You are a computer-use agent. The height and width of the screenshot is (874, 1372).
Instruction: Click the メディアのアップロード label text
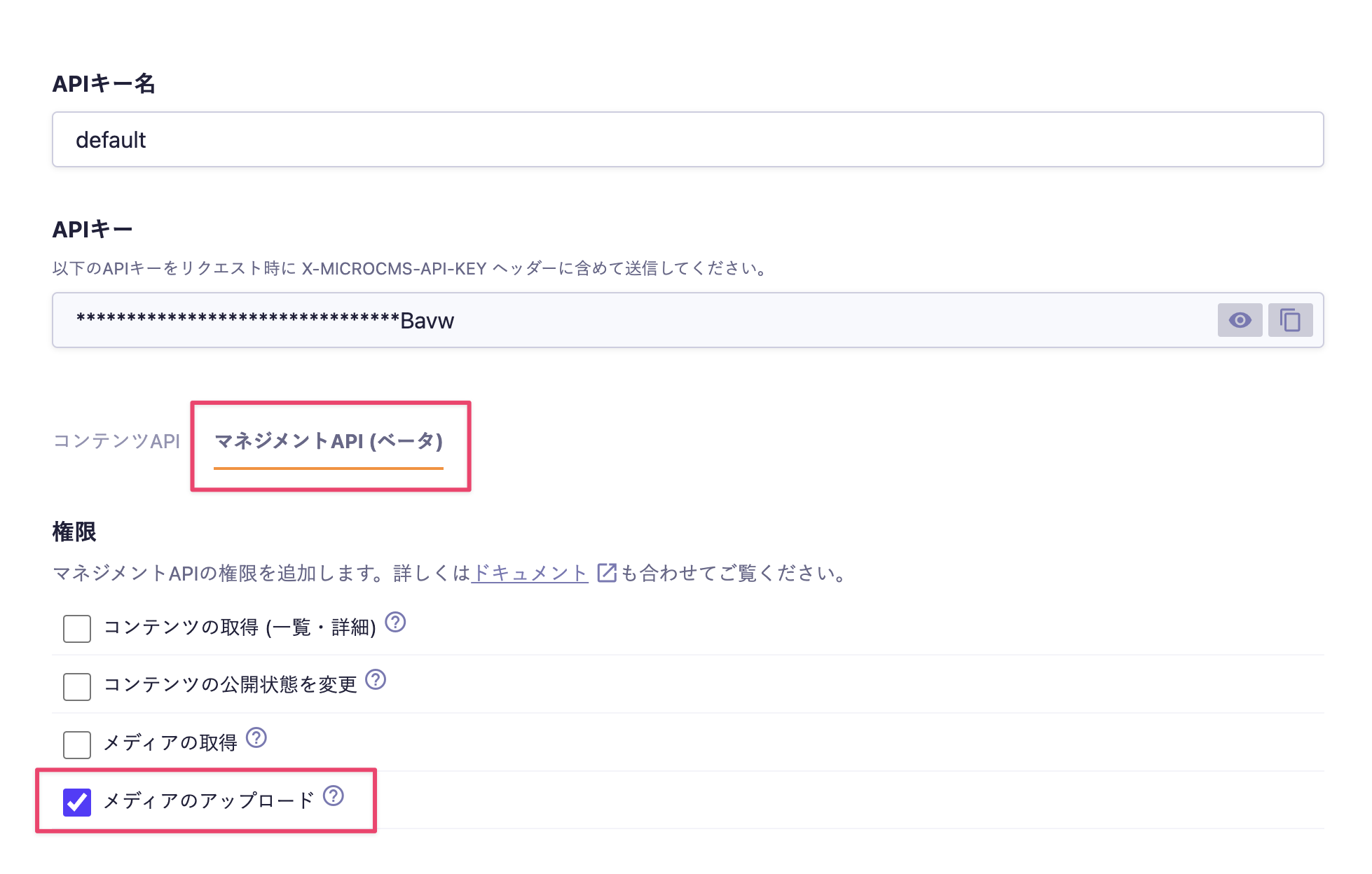click(x=209, y=800)
